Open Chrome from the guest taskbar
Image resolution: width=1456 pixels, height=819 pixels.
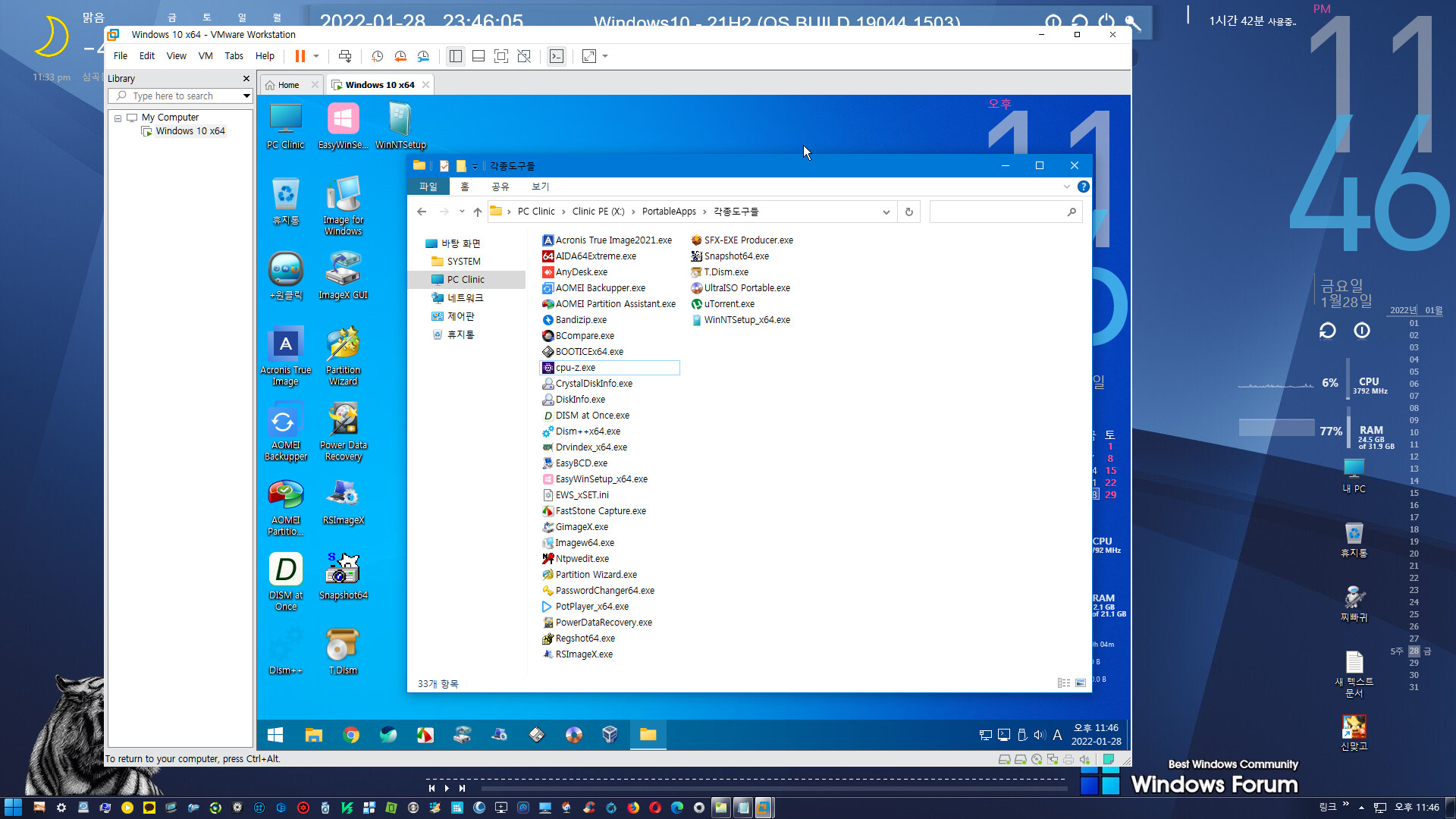click(x=350, y=735)
